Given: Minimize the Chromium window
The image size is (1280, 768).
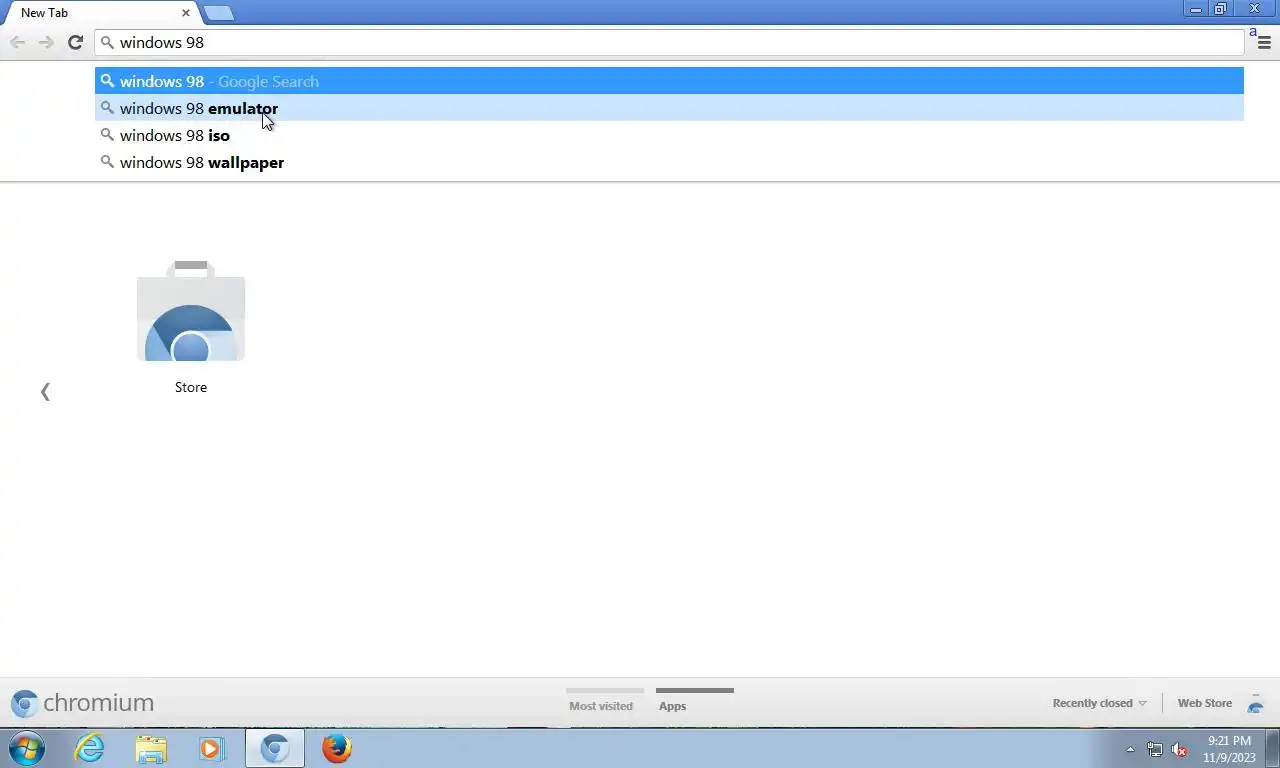Looking at the screenshot, I should click(x=1195, y=9).
